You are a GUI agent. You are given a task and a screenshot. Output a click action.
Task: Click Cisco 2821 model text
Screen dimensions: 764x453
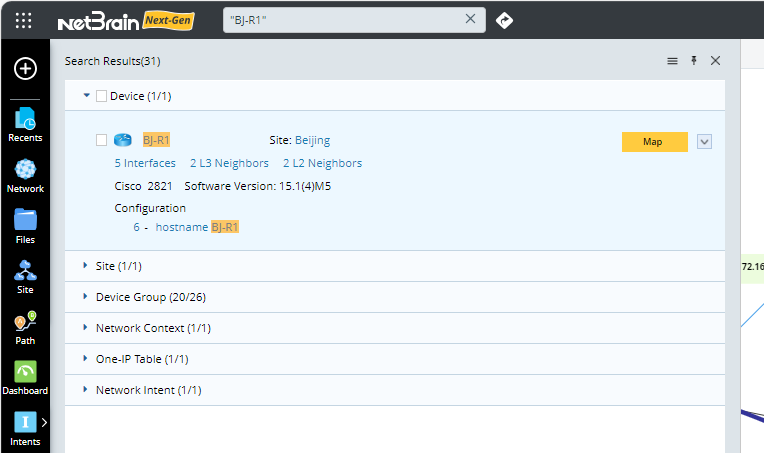coord(143,186)
